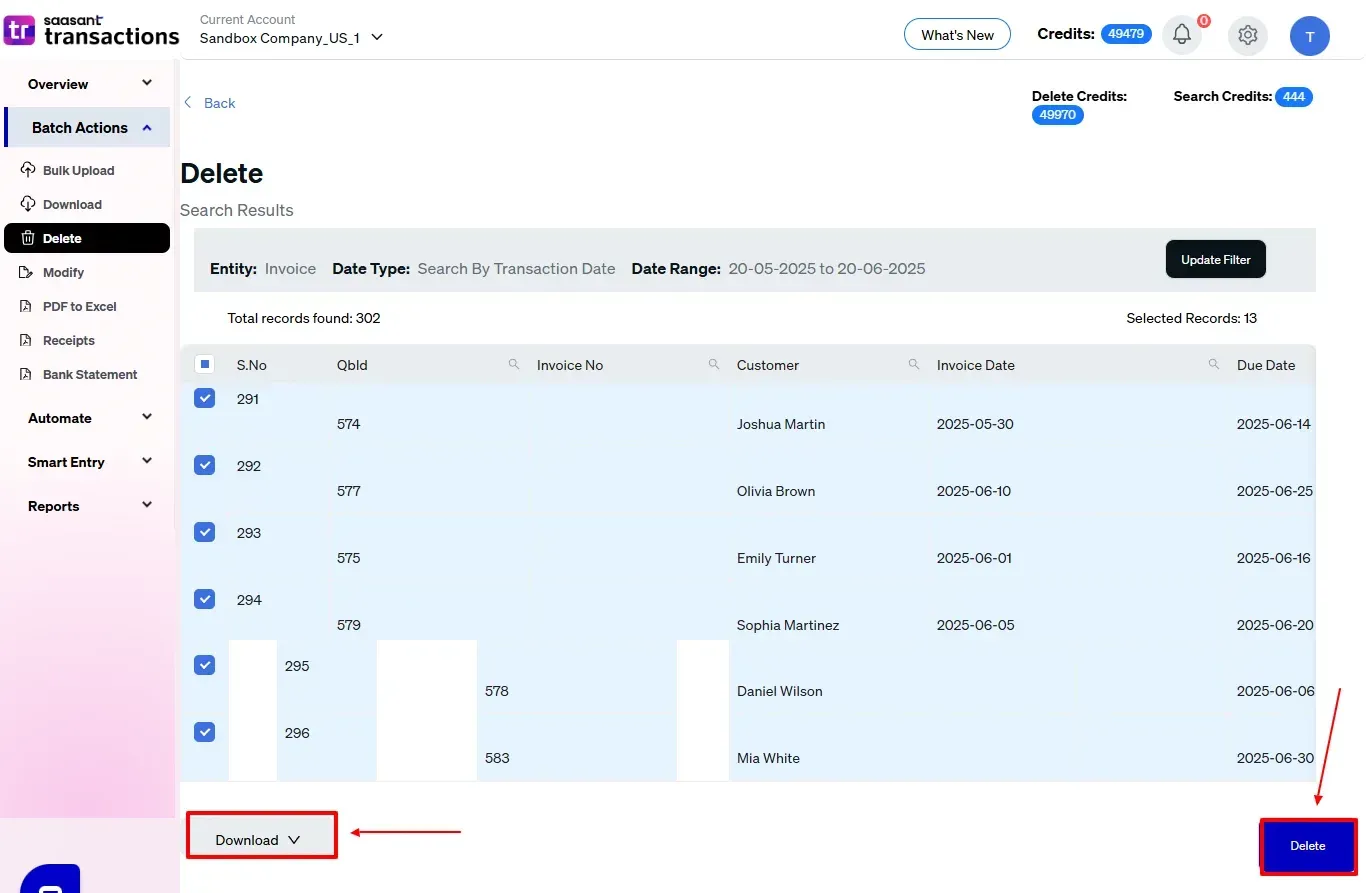The width and height of the screenshot is (1366, 893).
Task: Click the Download cloud icon in sidebar
Action: 28,204
